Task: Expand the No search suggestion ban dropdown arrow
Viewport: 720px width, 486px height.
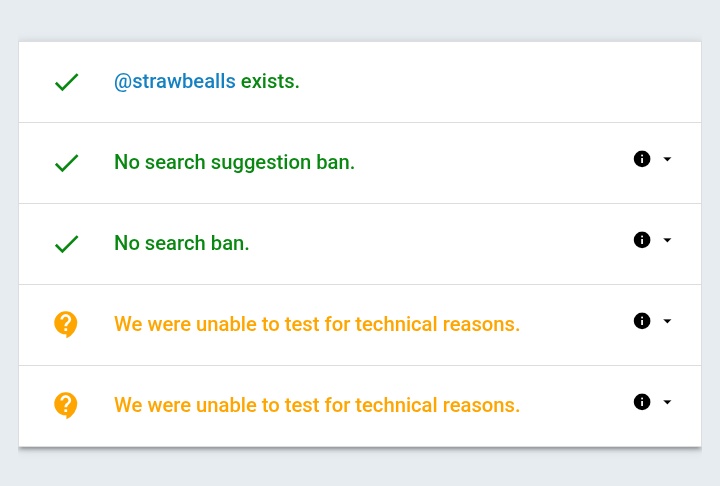Action: point(667,159)
